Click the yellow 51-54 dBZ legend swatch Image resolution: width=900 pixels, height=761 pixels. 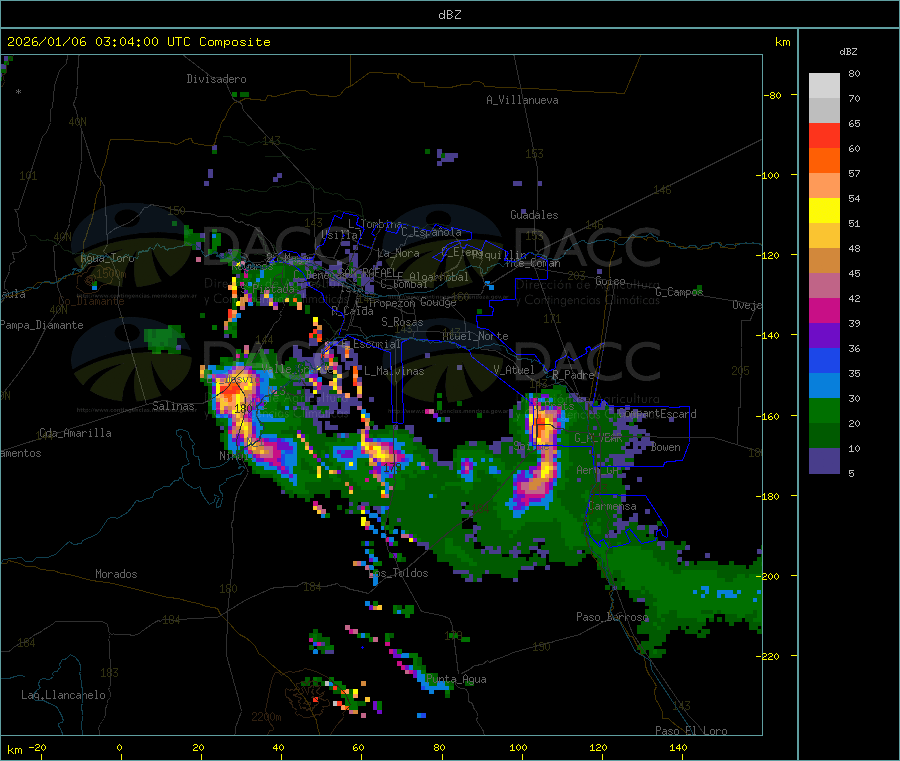point(824,211)
